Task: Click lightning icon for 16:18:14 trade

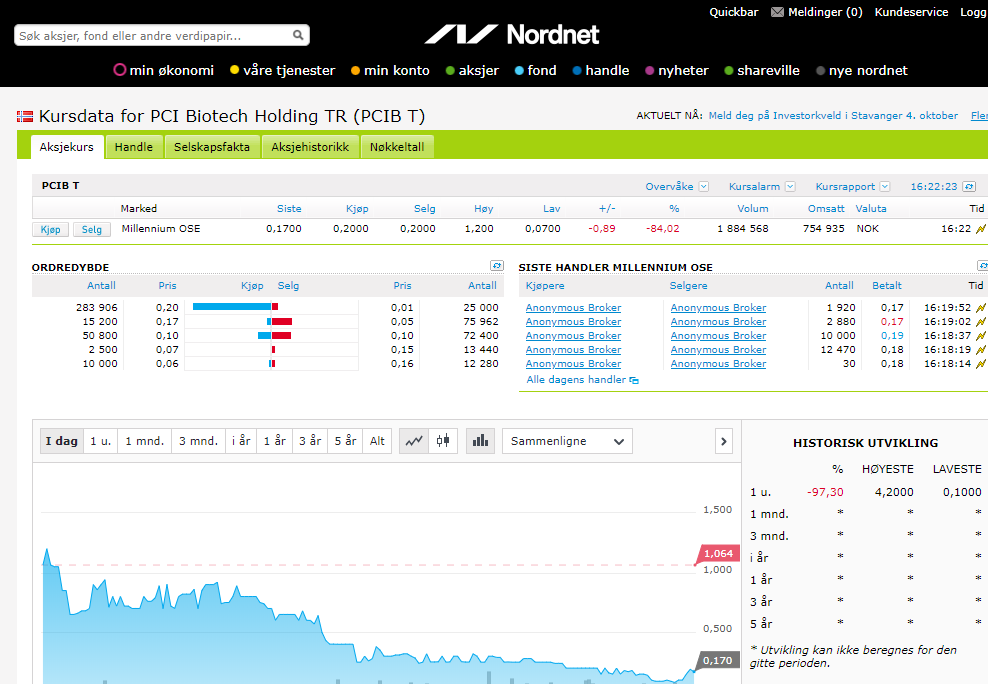Action: click(980, 363)
